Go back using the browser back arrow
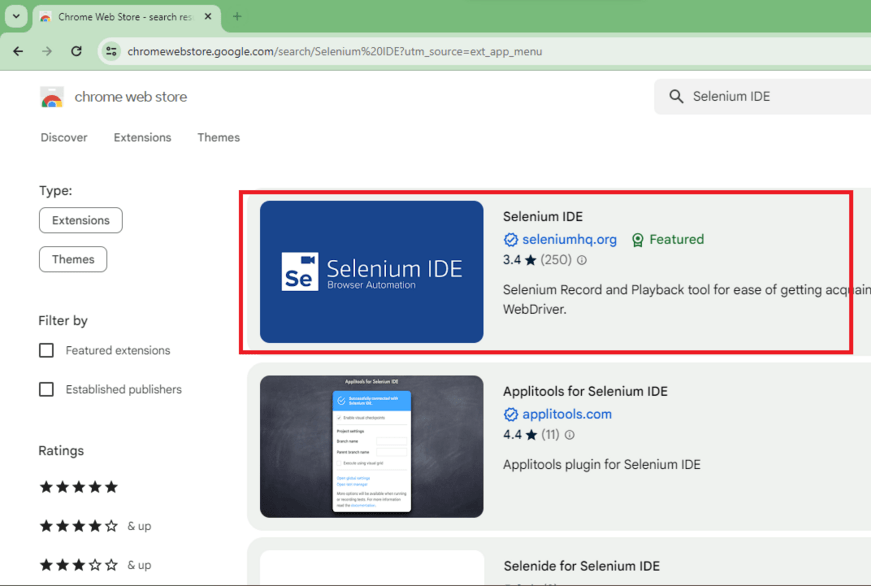This screenshot has height=586, width=871. tap(18, 51)
